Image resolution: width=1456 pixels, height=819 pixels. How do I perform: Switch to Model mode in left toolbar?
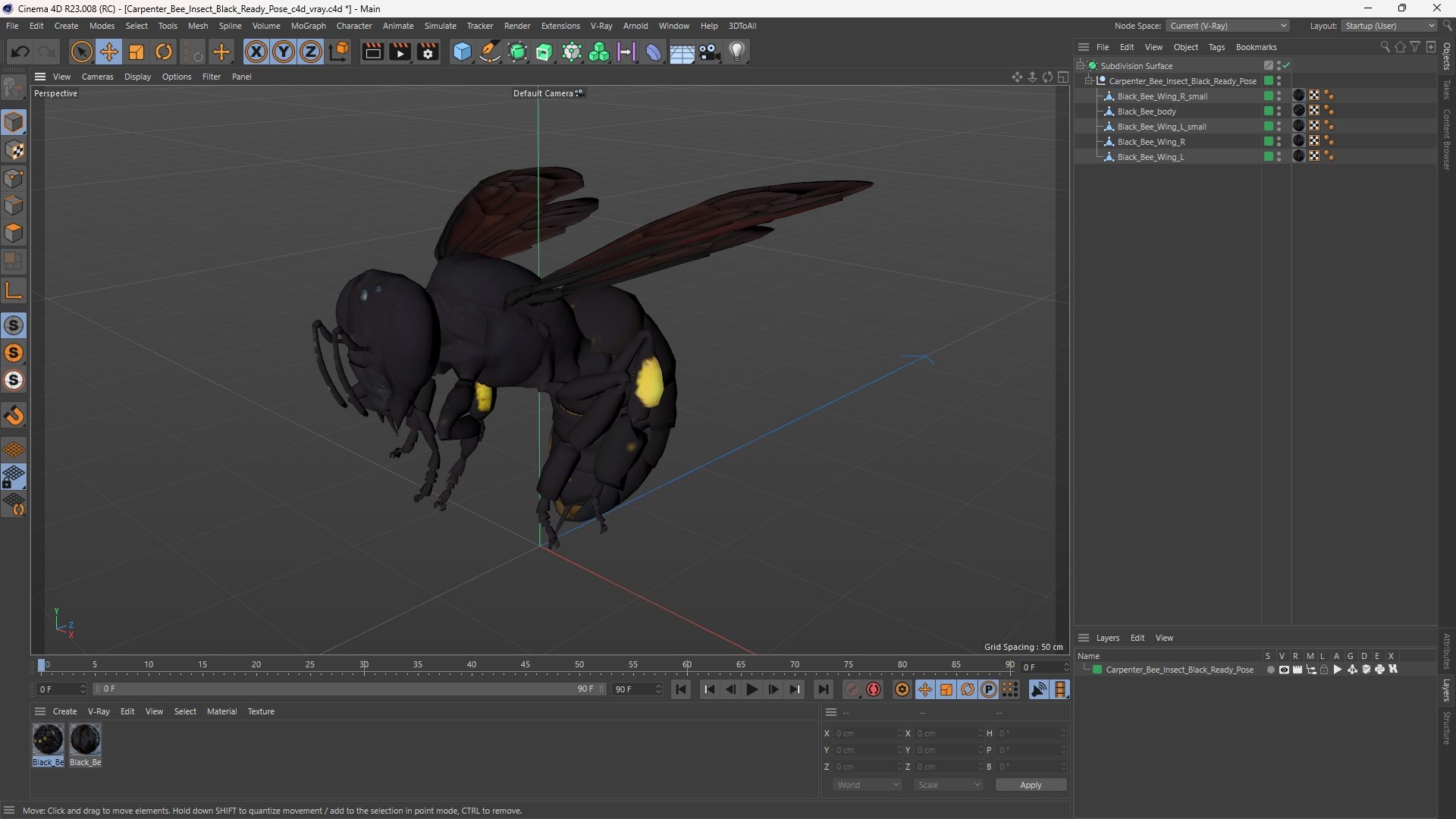(14, 122)
